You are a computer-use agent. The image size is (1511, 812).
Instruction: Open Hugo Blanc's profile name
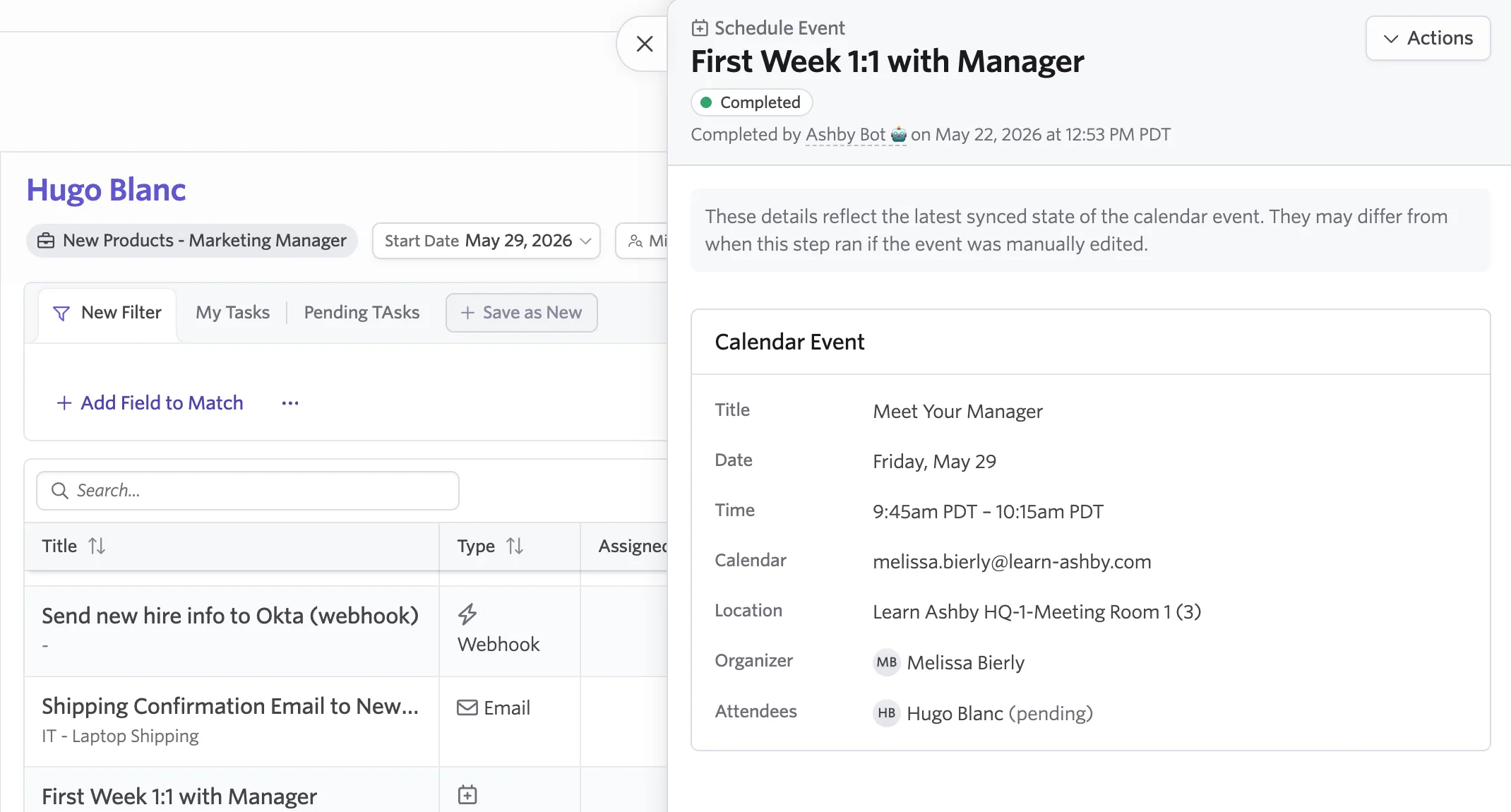click(106, 189)
